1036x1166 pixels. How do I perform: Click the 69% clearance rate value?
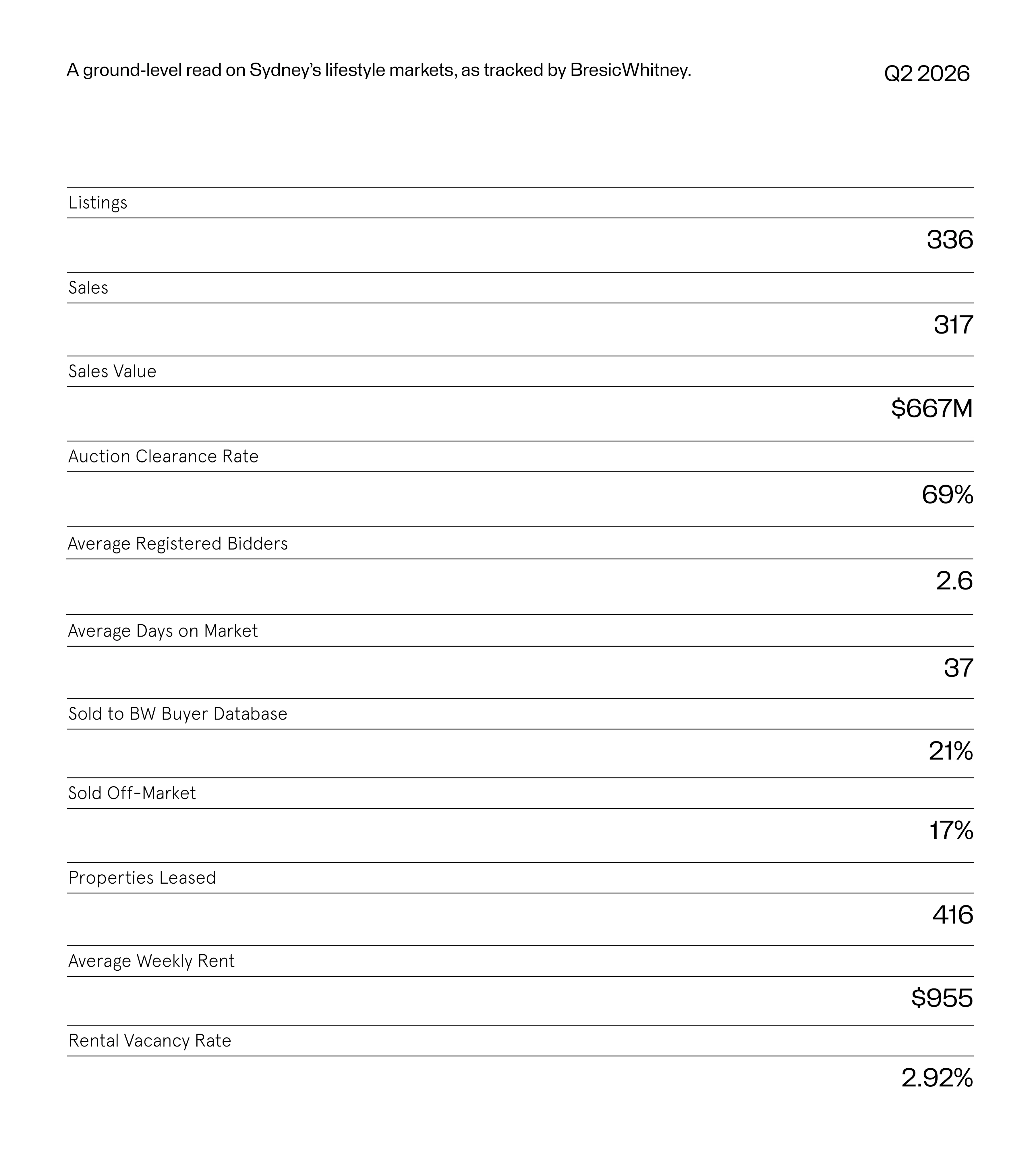click(x=947, y=494)
